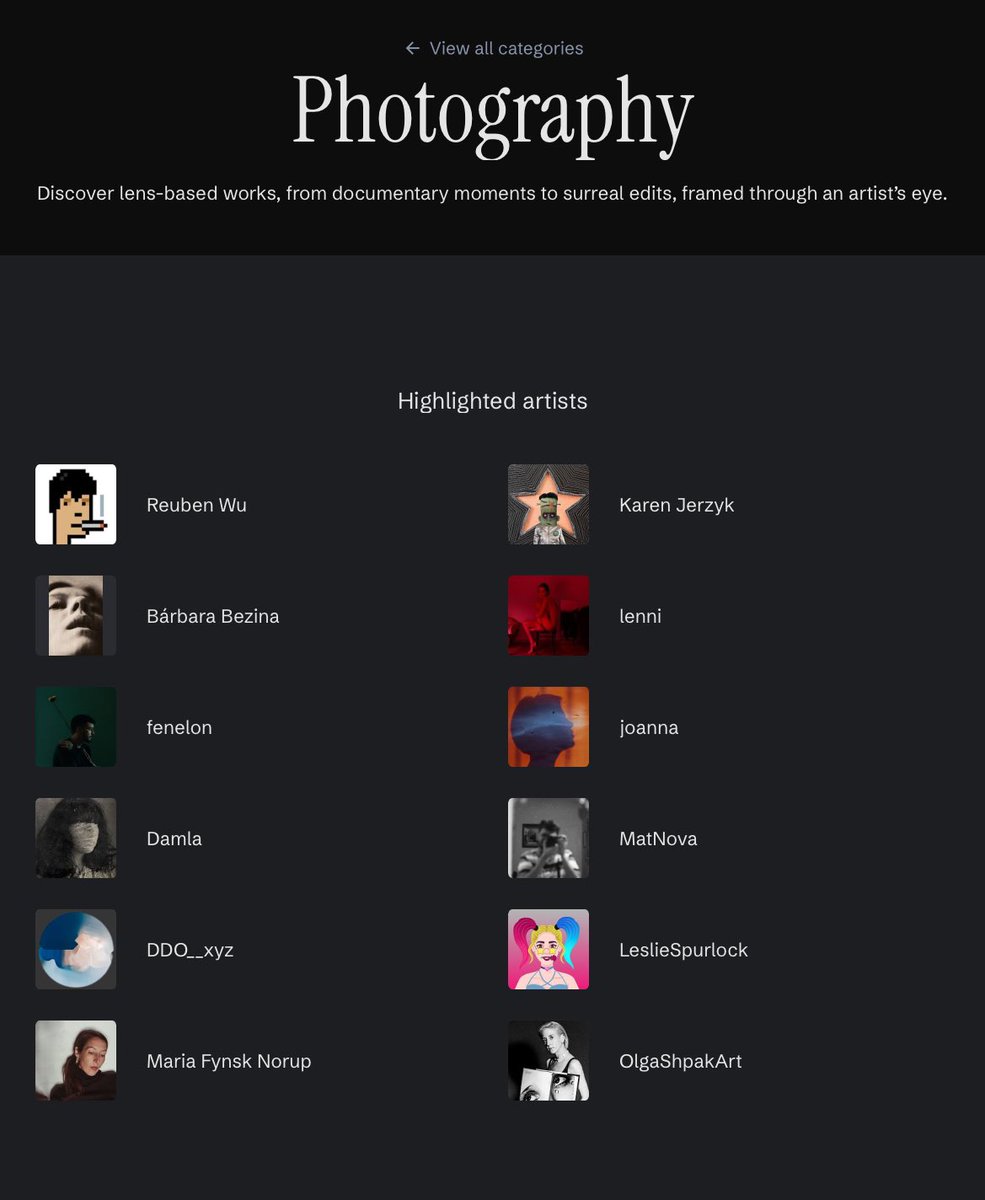Click the Discover lens-based works description
The height and width of the screenshot is (1200, 985).
point(492,193)
